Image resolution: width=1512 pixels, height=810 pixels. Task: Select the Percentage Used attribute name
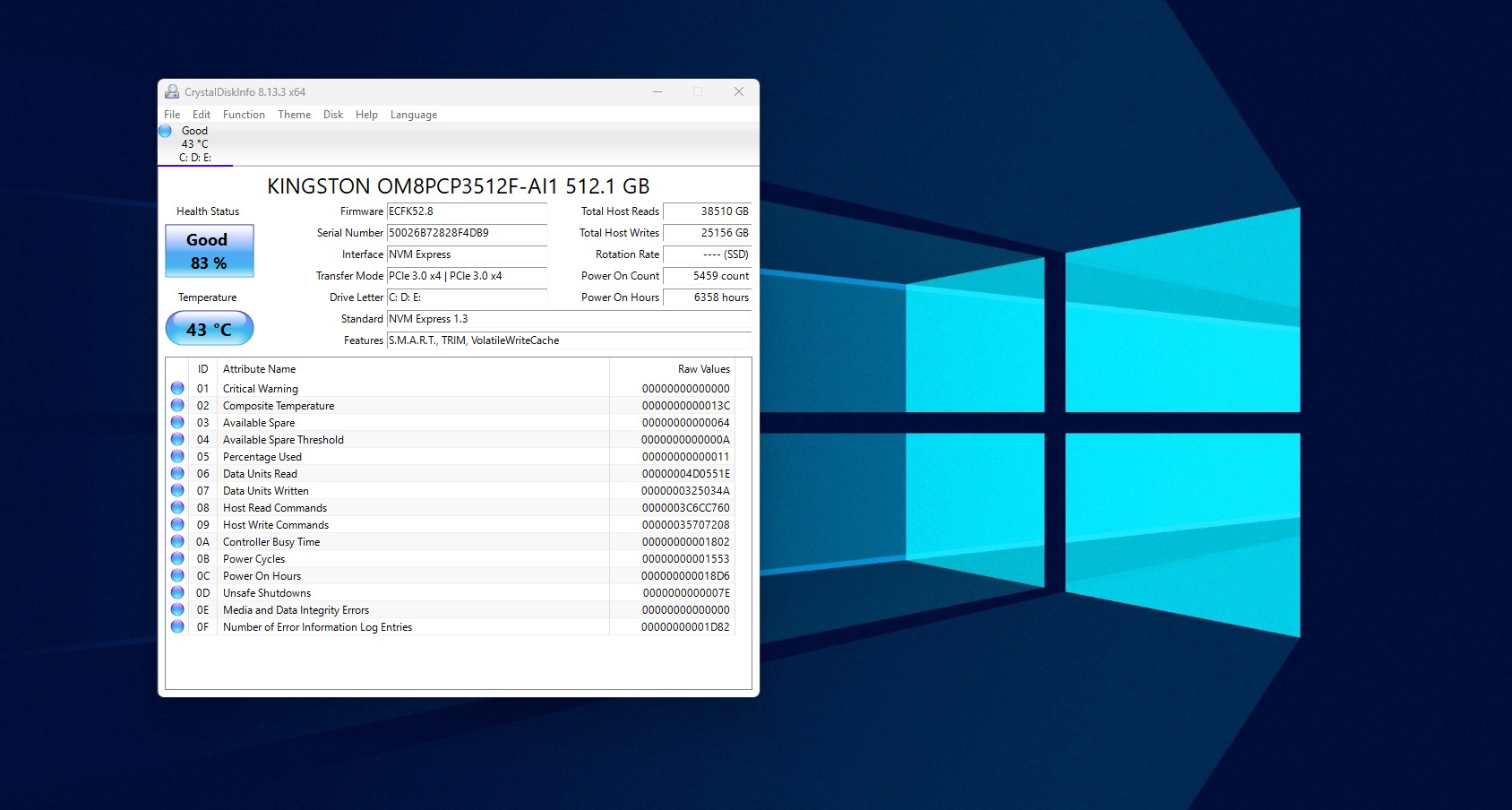tap(262, 457)
